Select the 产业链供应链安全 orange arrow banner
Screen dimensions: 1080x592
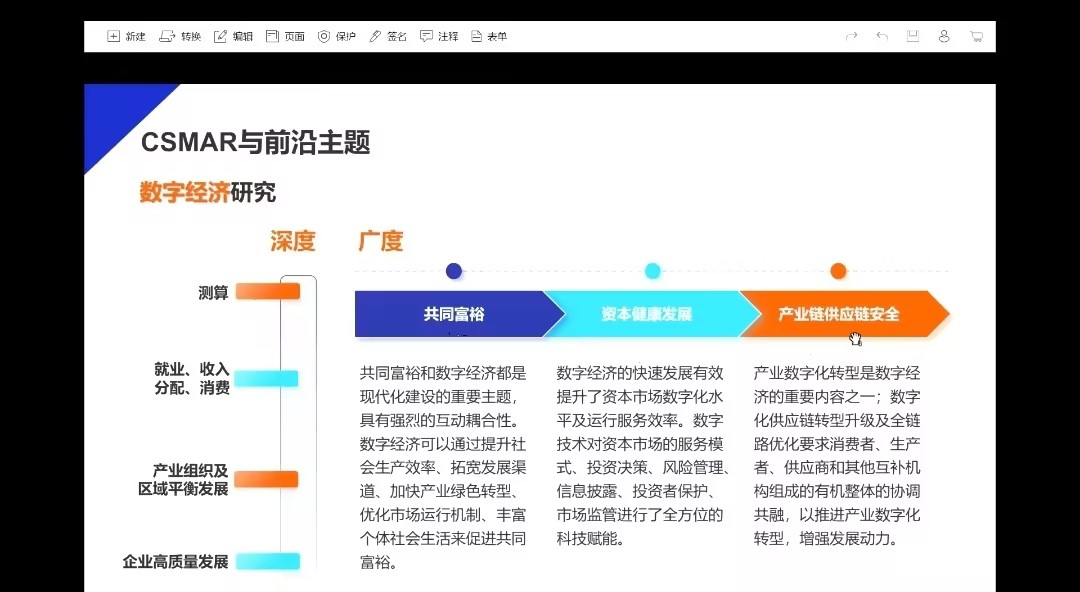pos(840,314)
